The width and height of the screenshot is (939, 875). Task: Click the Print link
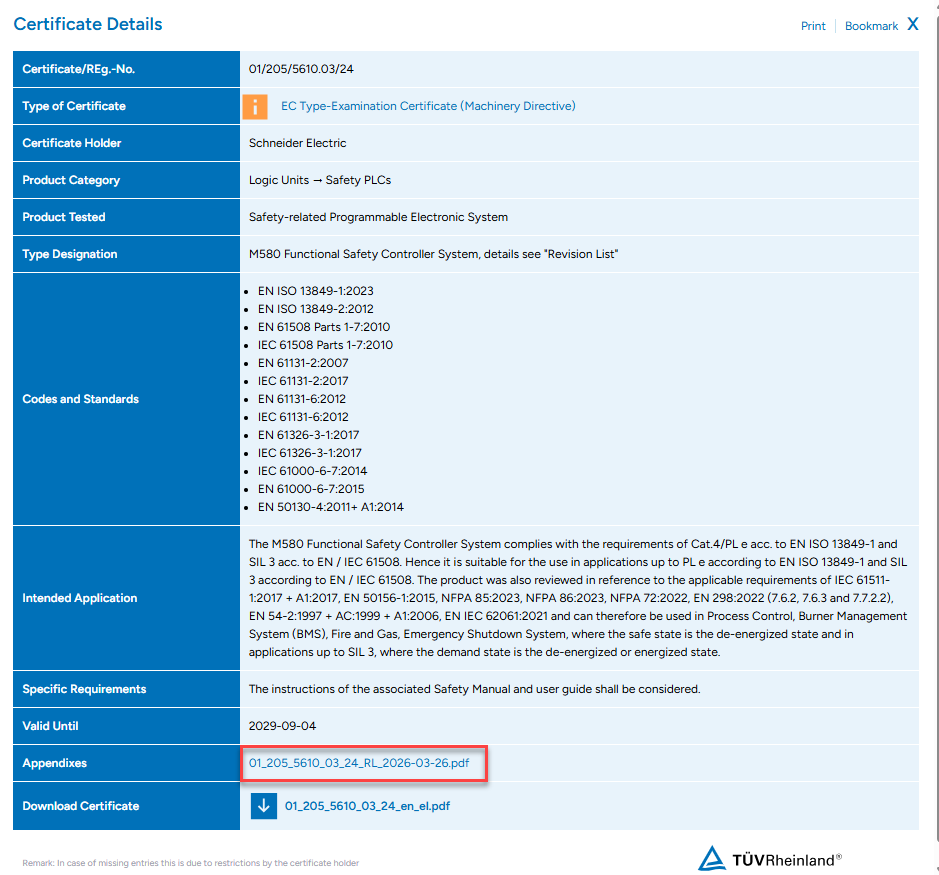[813, 26]
